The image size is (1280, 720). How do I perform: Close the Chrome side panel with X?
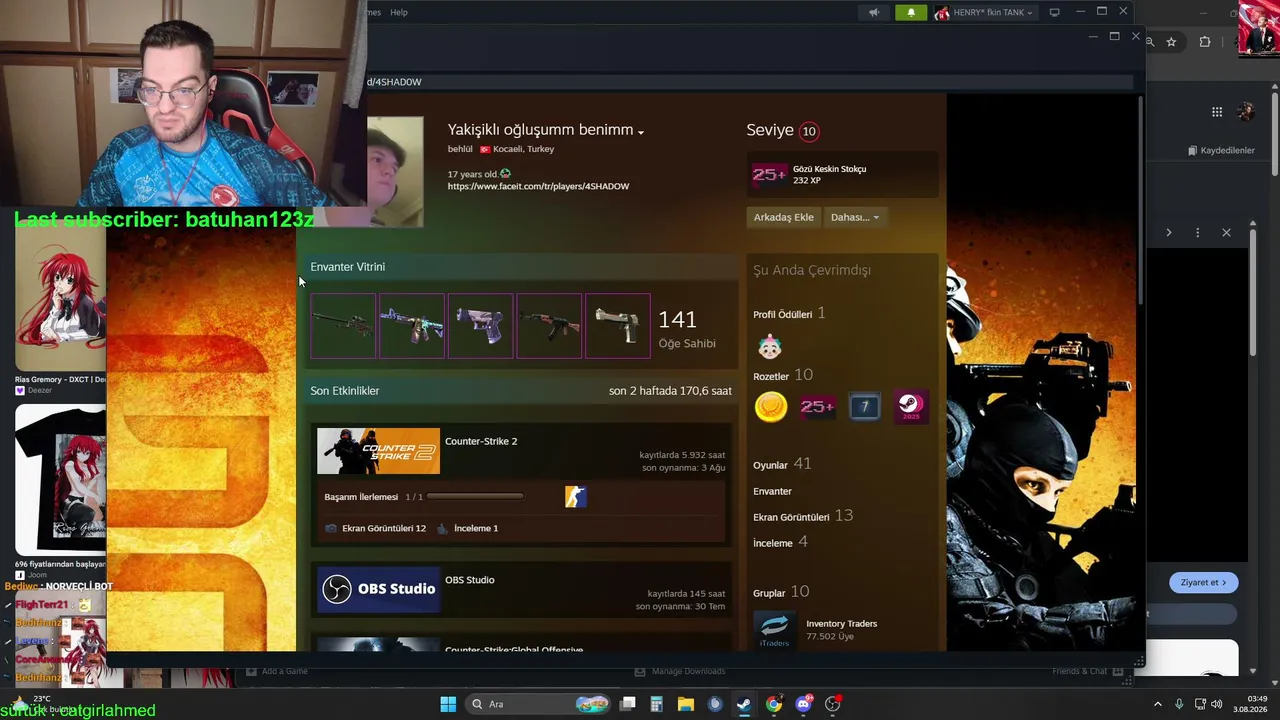(1226, 233)
